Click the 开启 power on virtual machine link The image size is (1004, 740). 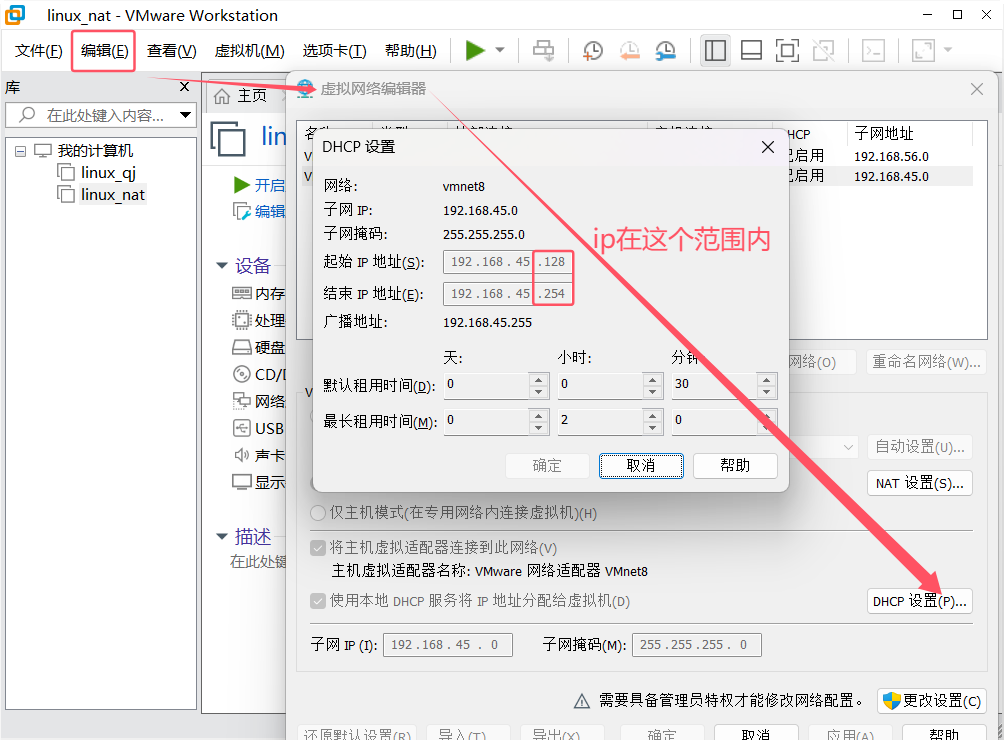coord(269,185)
